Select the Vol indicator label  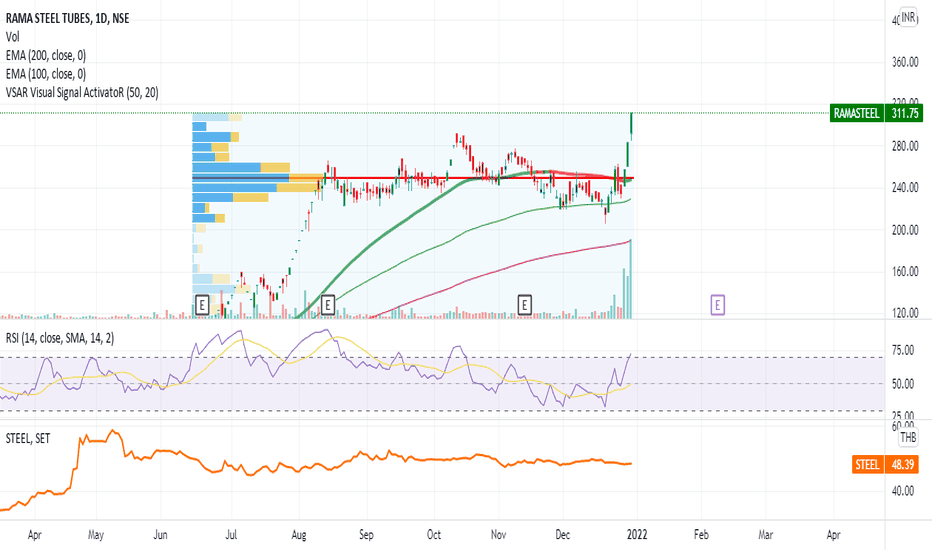tap(12, 37)
